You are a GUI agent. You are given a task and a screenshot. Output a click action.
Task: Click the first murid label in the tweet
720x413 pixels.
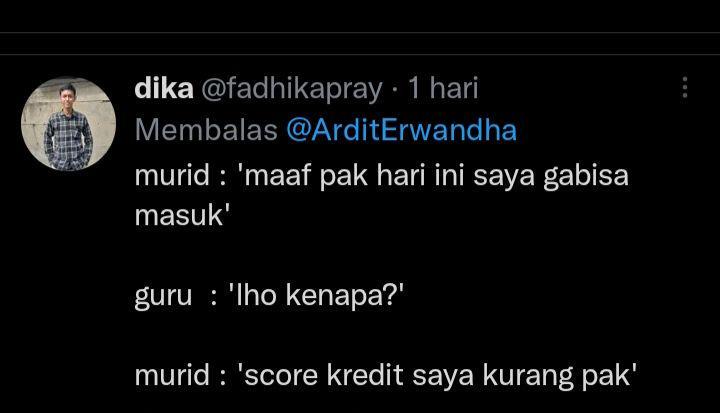click(172, 175)
